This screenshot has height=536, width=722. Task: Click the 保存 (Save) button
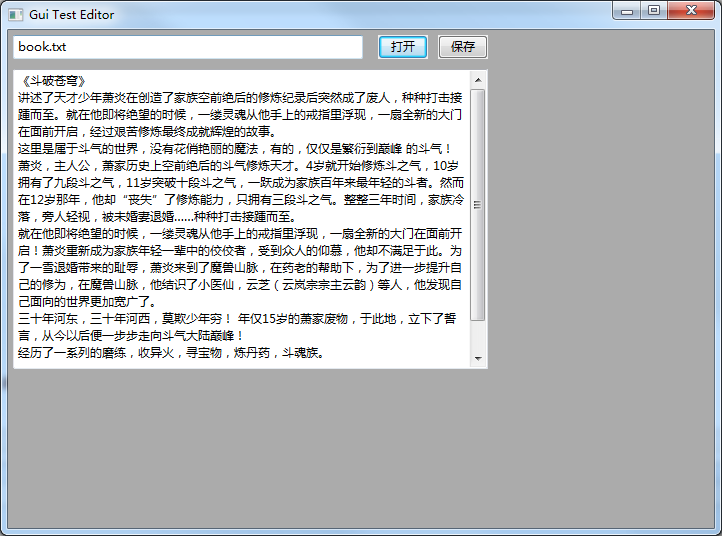point(463,47)
